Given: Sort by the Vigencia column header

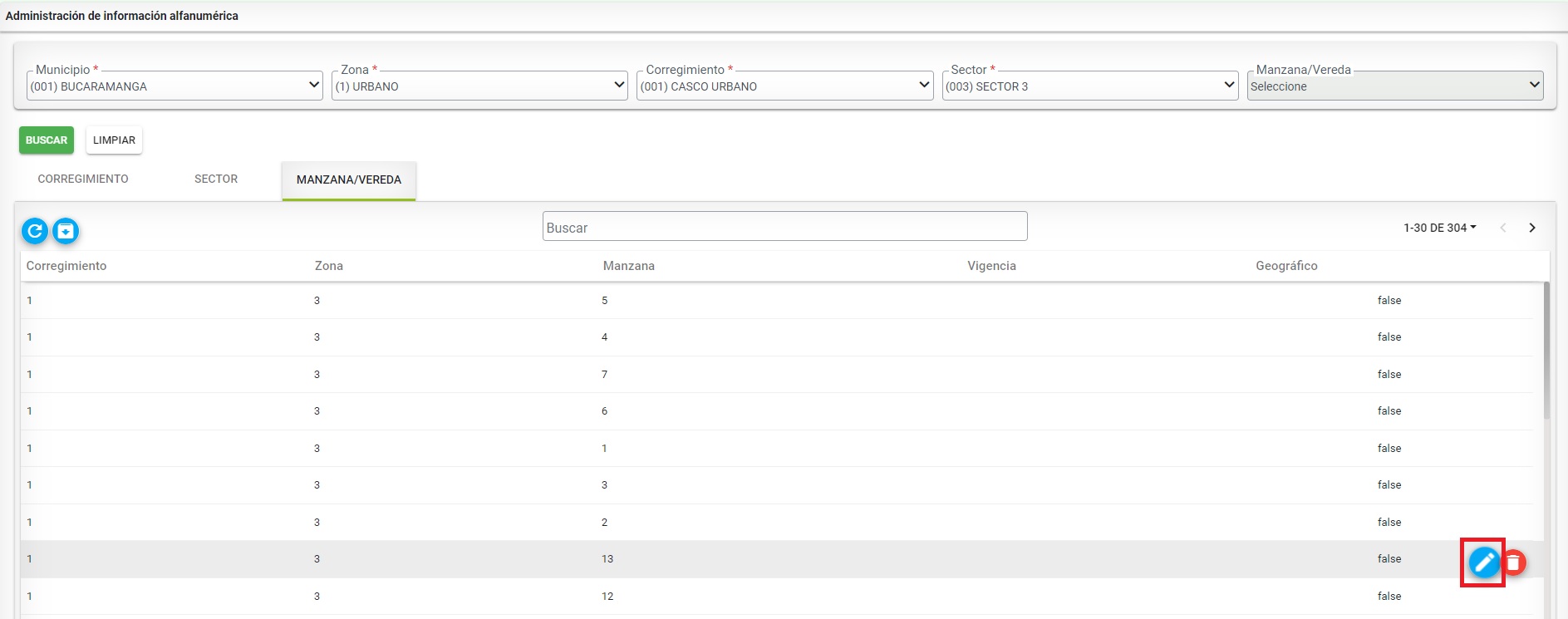Looking at the screenshot, I should pyautogui.click(x=991, y=266).
